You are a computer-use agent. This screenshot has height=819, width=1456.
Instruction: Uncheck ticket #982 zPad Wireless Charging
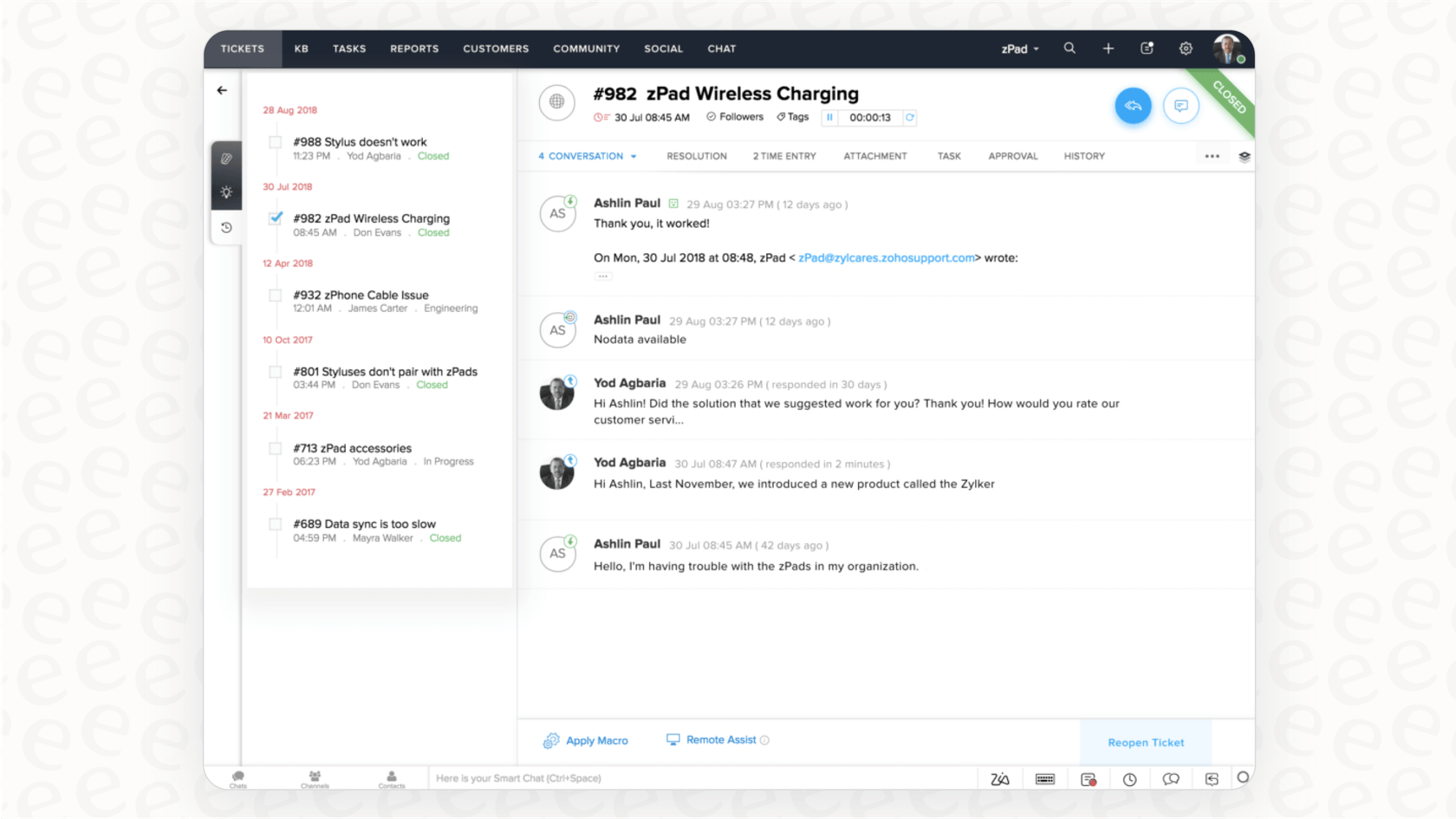pyautogui.click(x=275, y=218)
